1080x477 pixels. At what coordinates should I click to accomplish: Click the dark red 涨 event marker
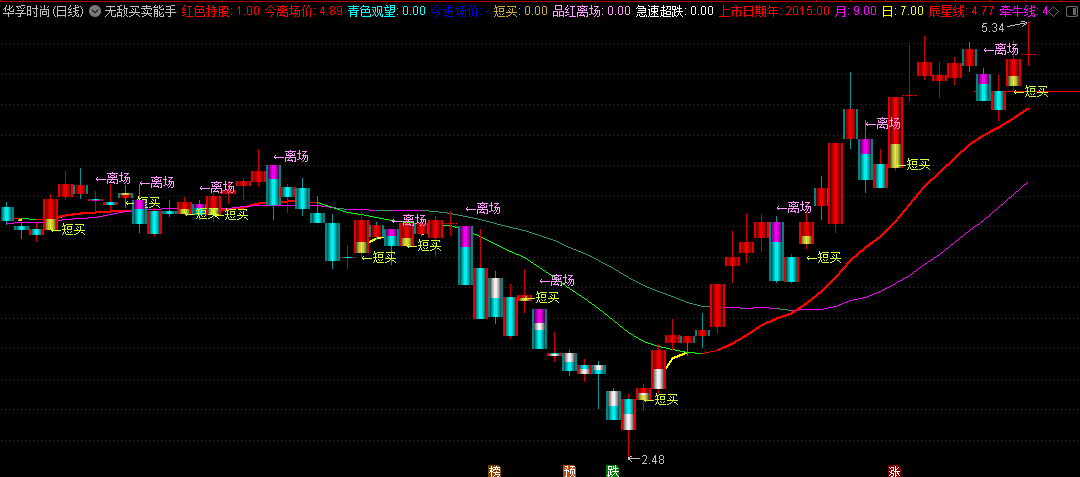point(895,471)
